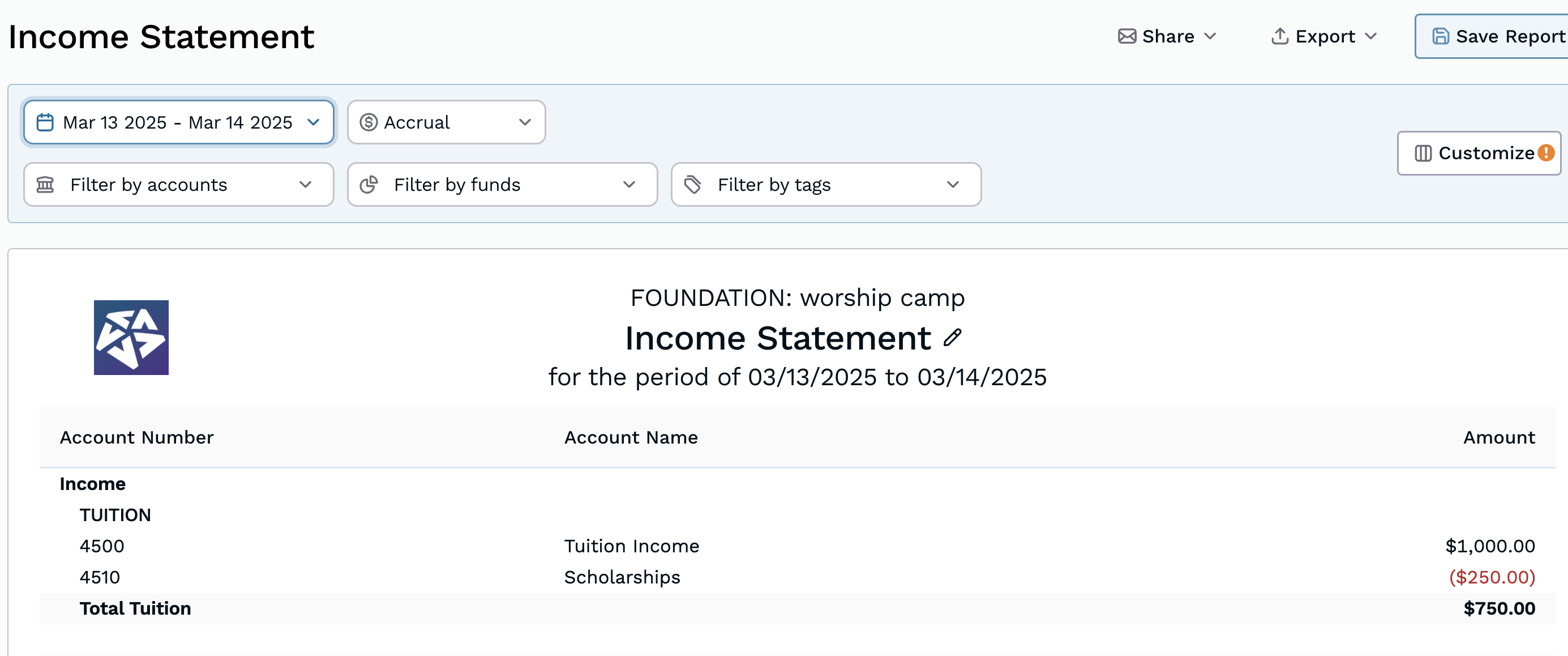Select the Tuition Income account row

click(x=631, y=546)
